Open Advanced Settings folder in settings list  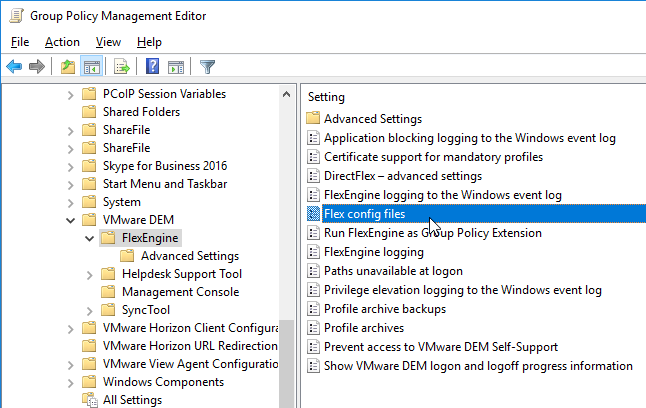[x=373, y=119]
